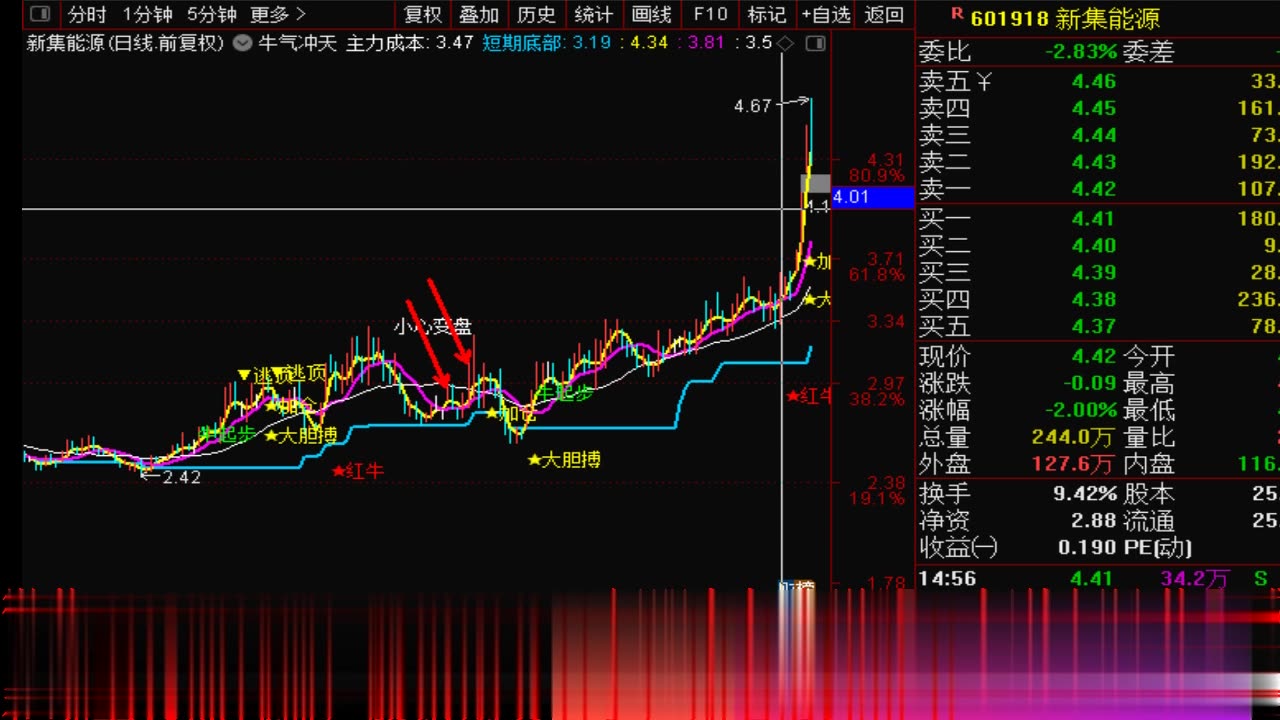Select the 统计 statistics function
The height and width of the screenshot is (720, 1280).
pyautogui.click(x=593, y=15)
